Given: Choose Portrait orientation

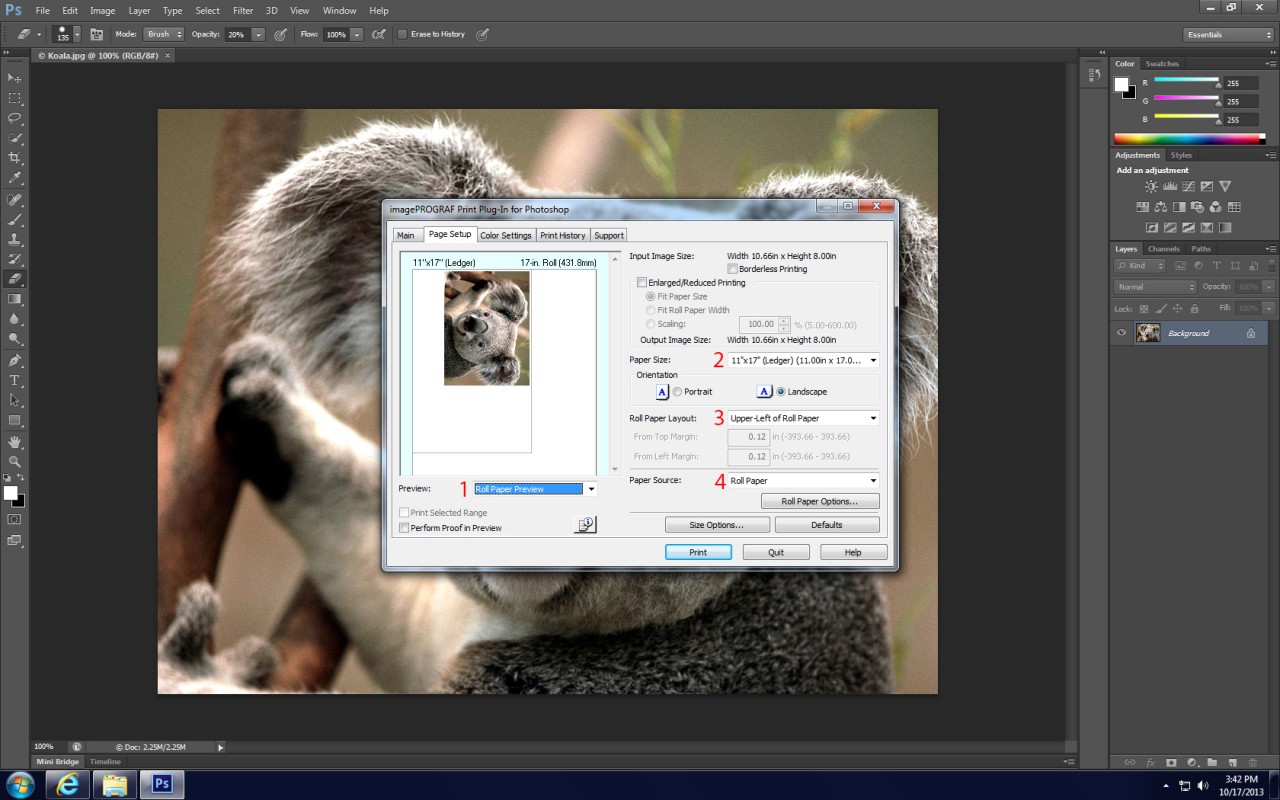Looking at the screenshot, I should (677, 392).
